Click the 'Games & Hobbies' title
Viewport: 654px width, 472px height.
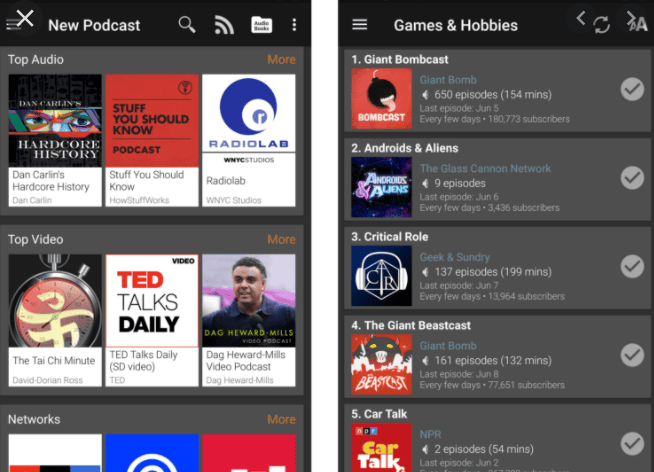click(455, 25)
